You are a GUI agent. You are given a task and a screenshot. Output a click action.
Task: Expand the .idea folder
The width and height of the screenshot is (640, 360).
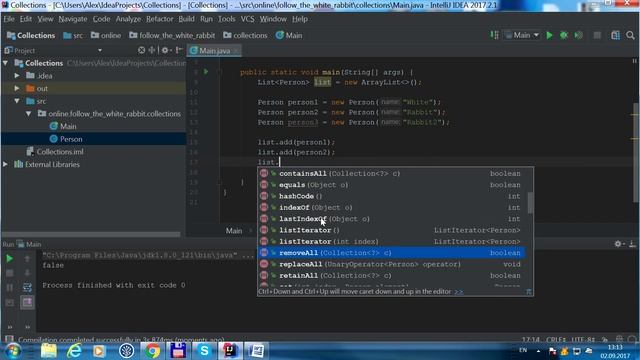17,76
